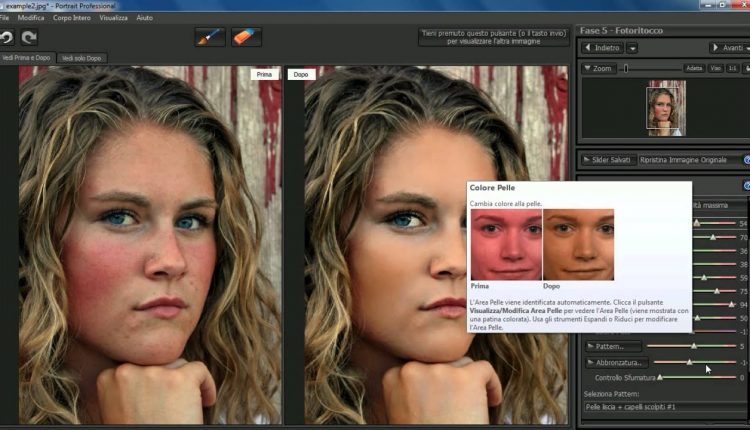Click the Viso zoom button
The image size is (750, 430).
point(716,68)
